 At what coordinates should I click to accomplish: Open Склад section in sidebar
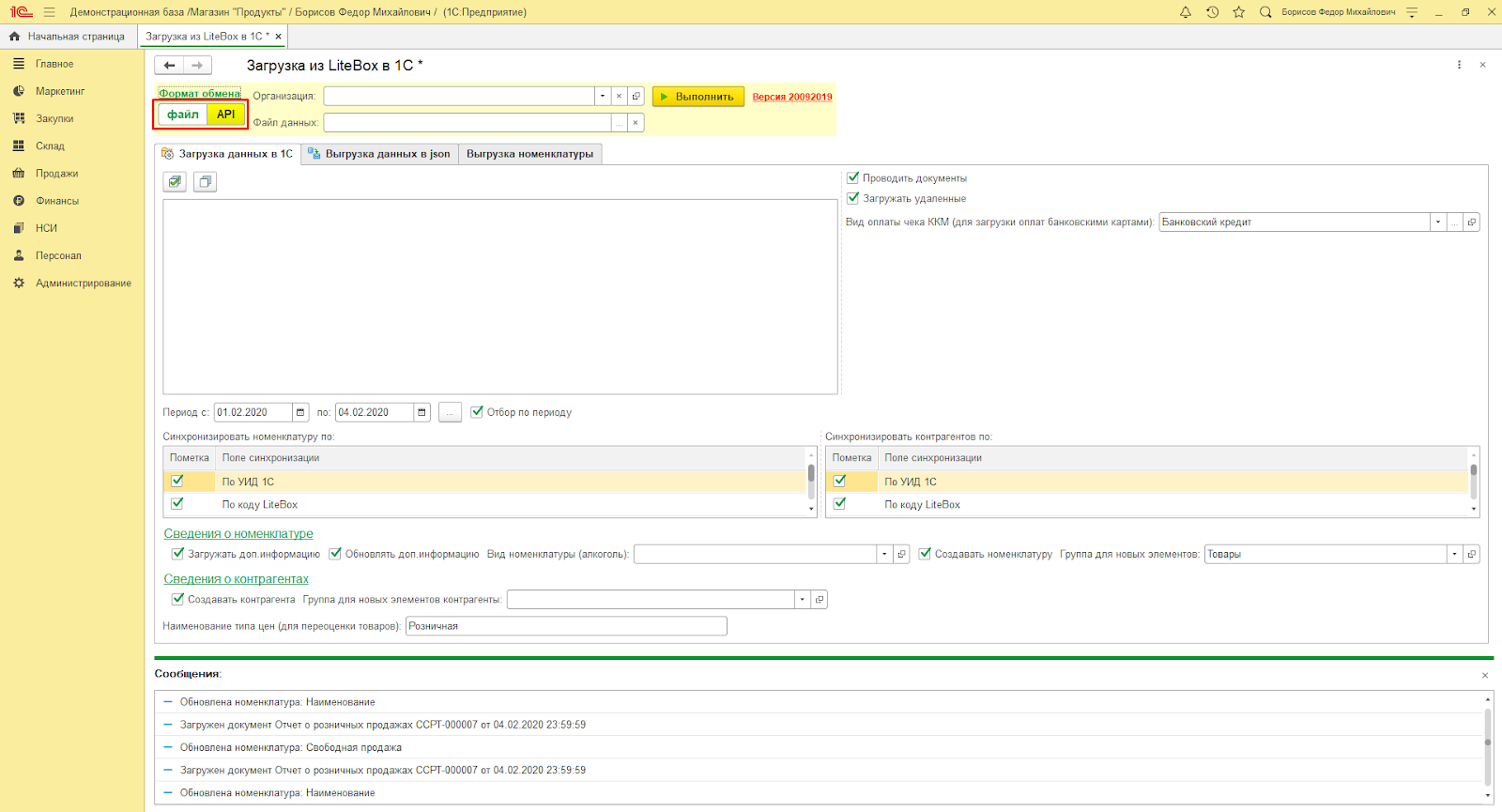click(x=50, y=146)
